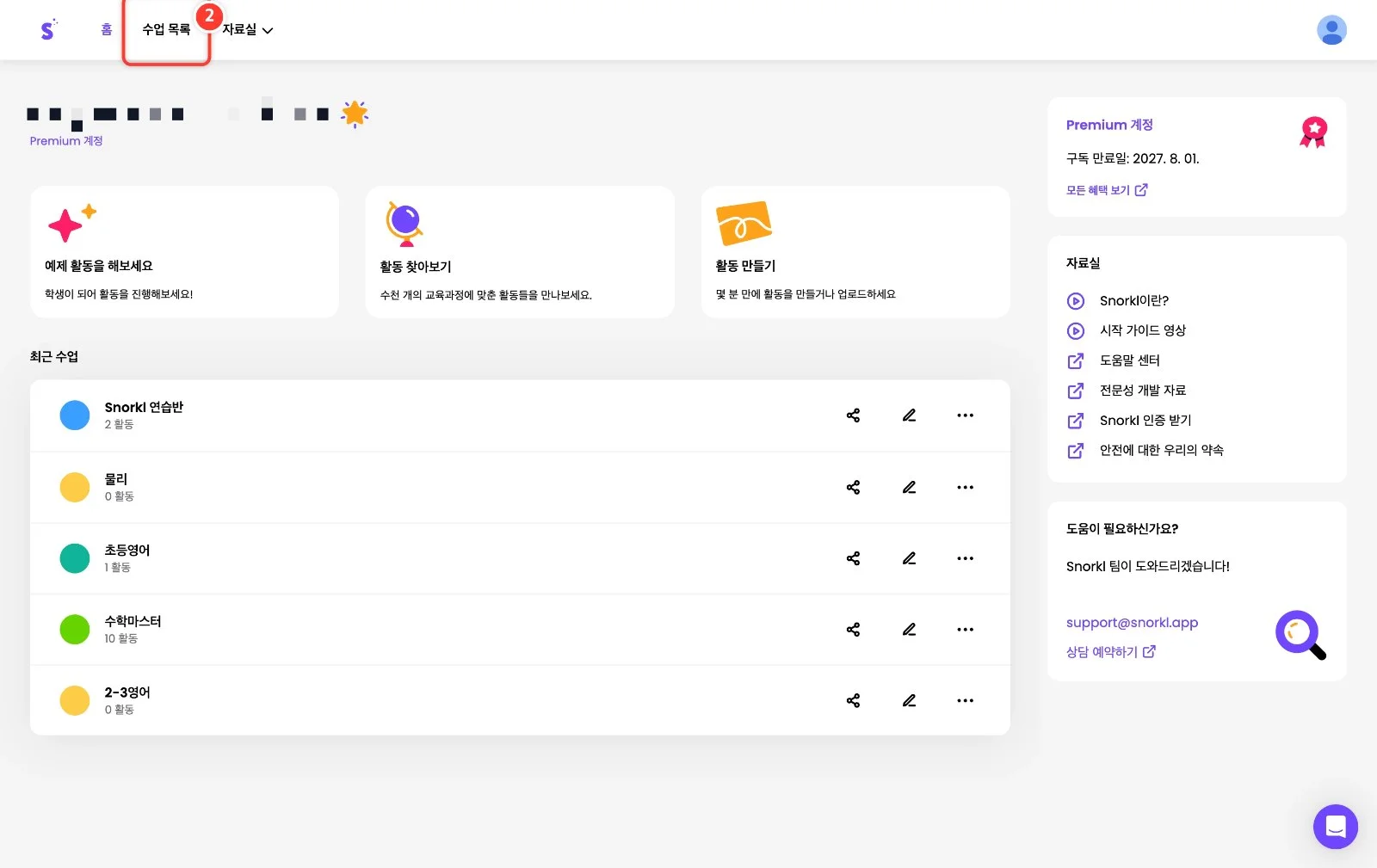
Task: Open the 수업 목록 tab
Action: [x=166, y=30]
